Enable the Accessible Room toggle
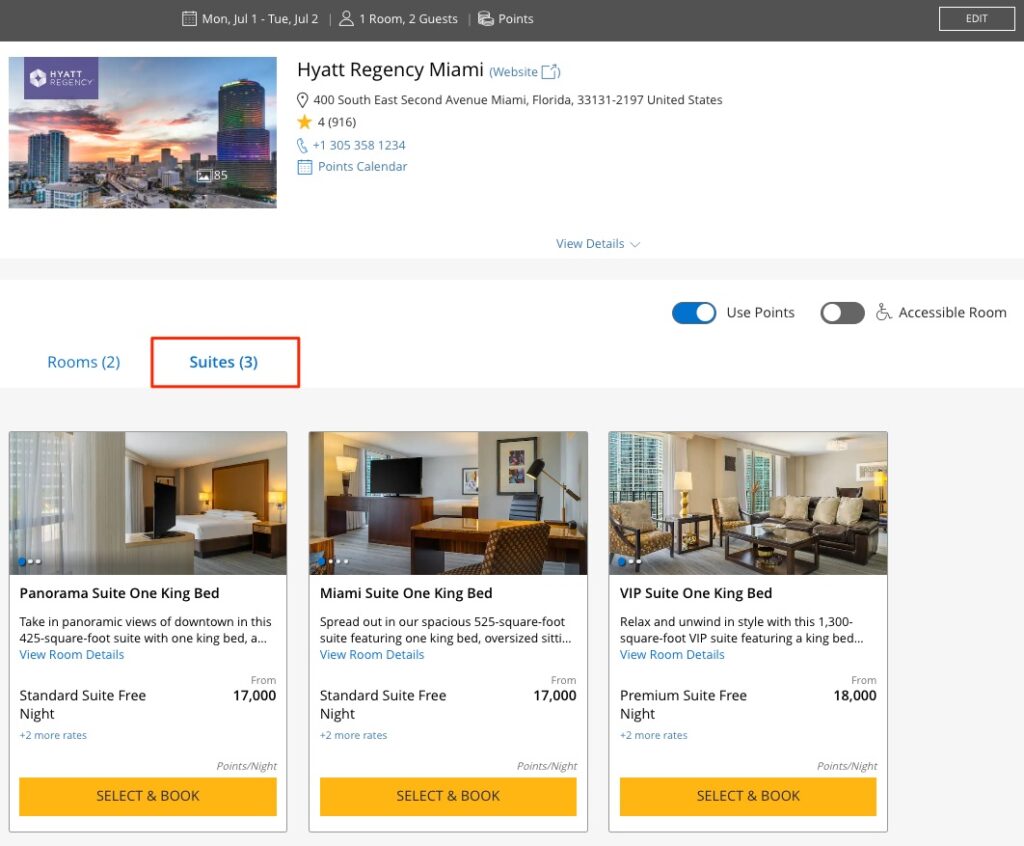Viewport: 1024px width, 846px height. point(842,313)
